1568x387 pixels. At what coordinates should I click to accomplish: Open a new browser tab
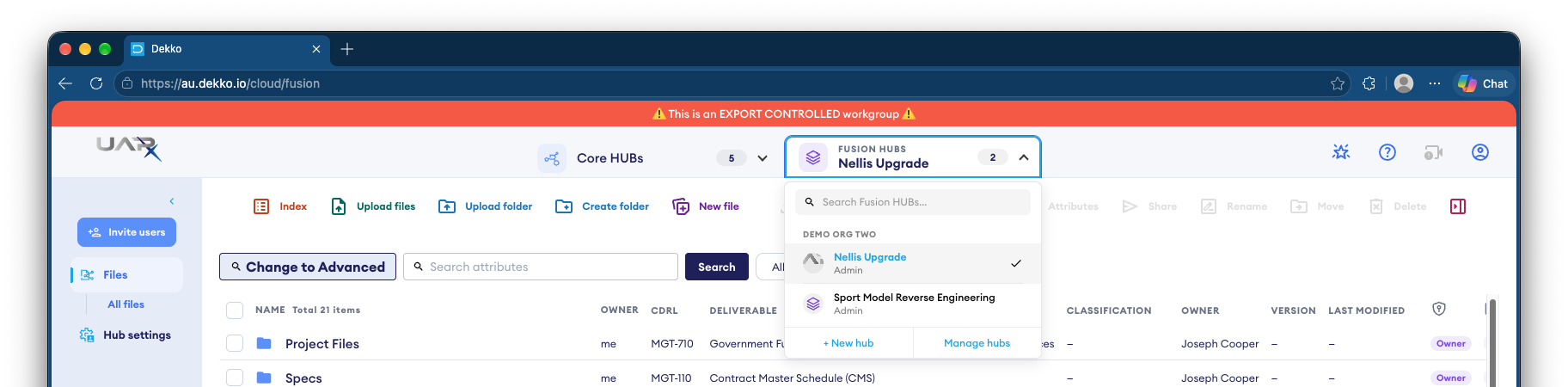click(347, 49)
